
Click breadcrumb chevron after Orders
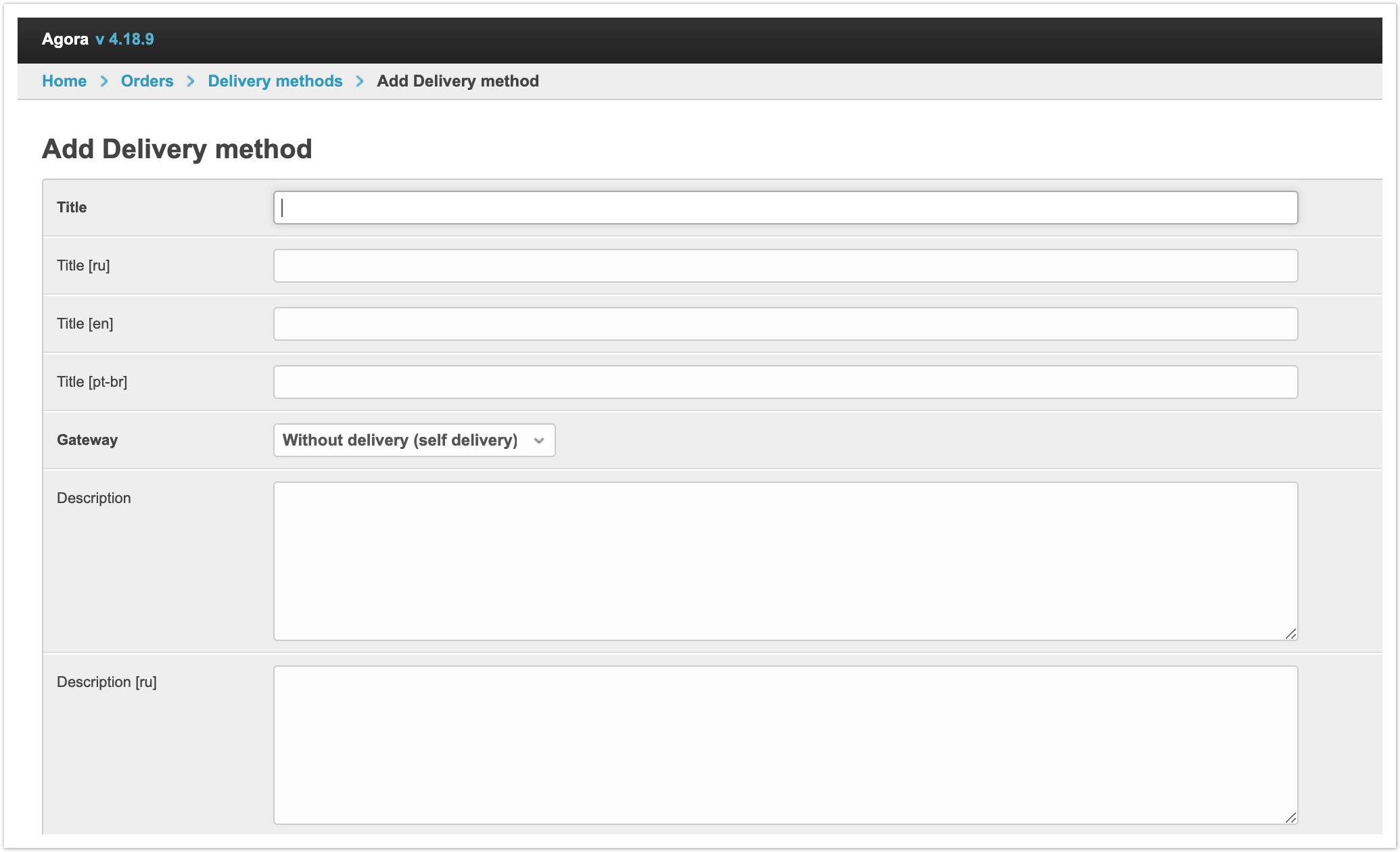pyautogui.click(x=191, y=81)
